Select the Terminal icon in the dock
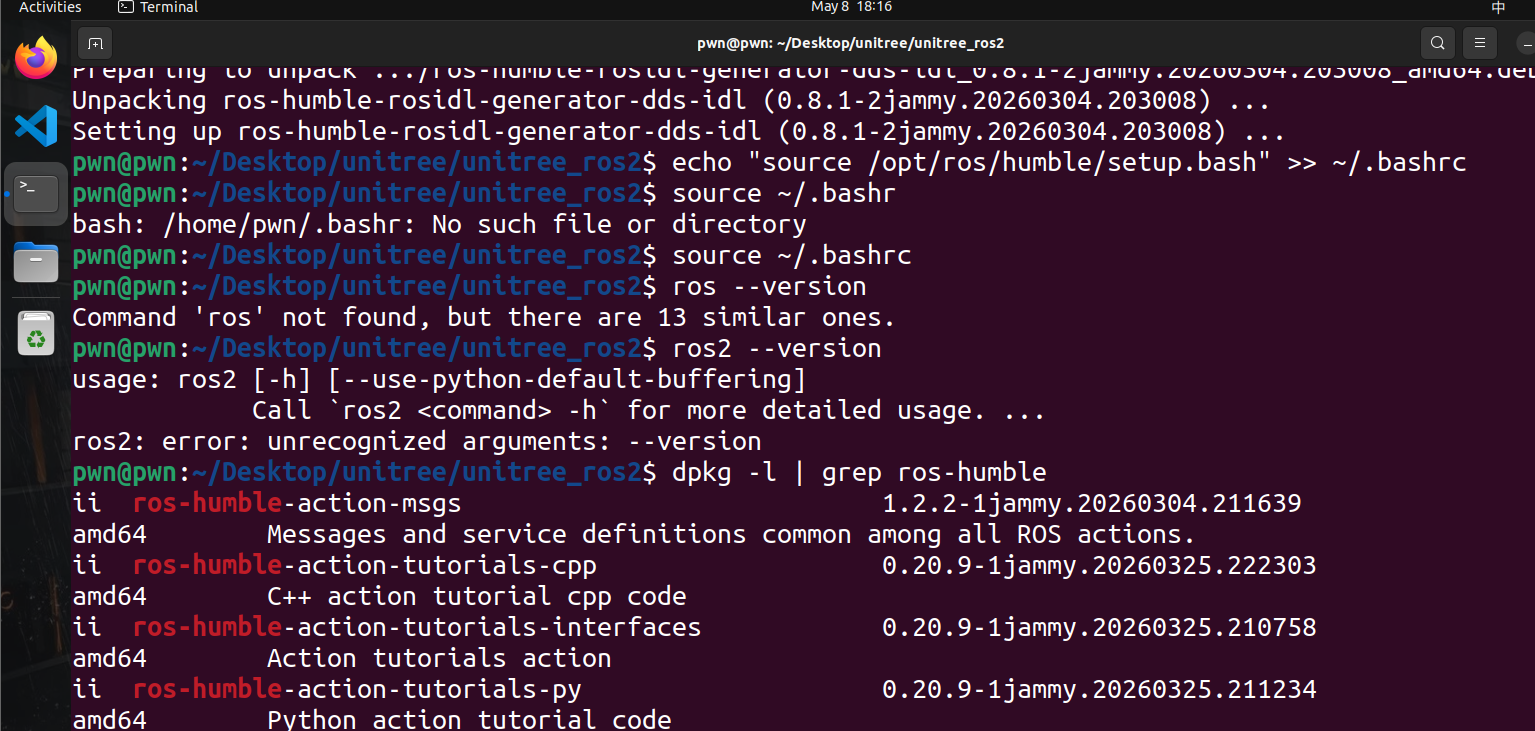 [36, 194]
